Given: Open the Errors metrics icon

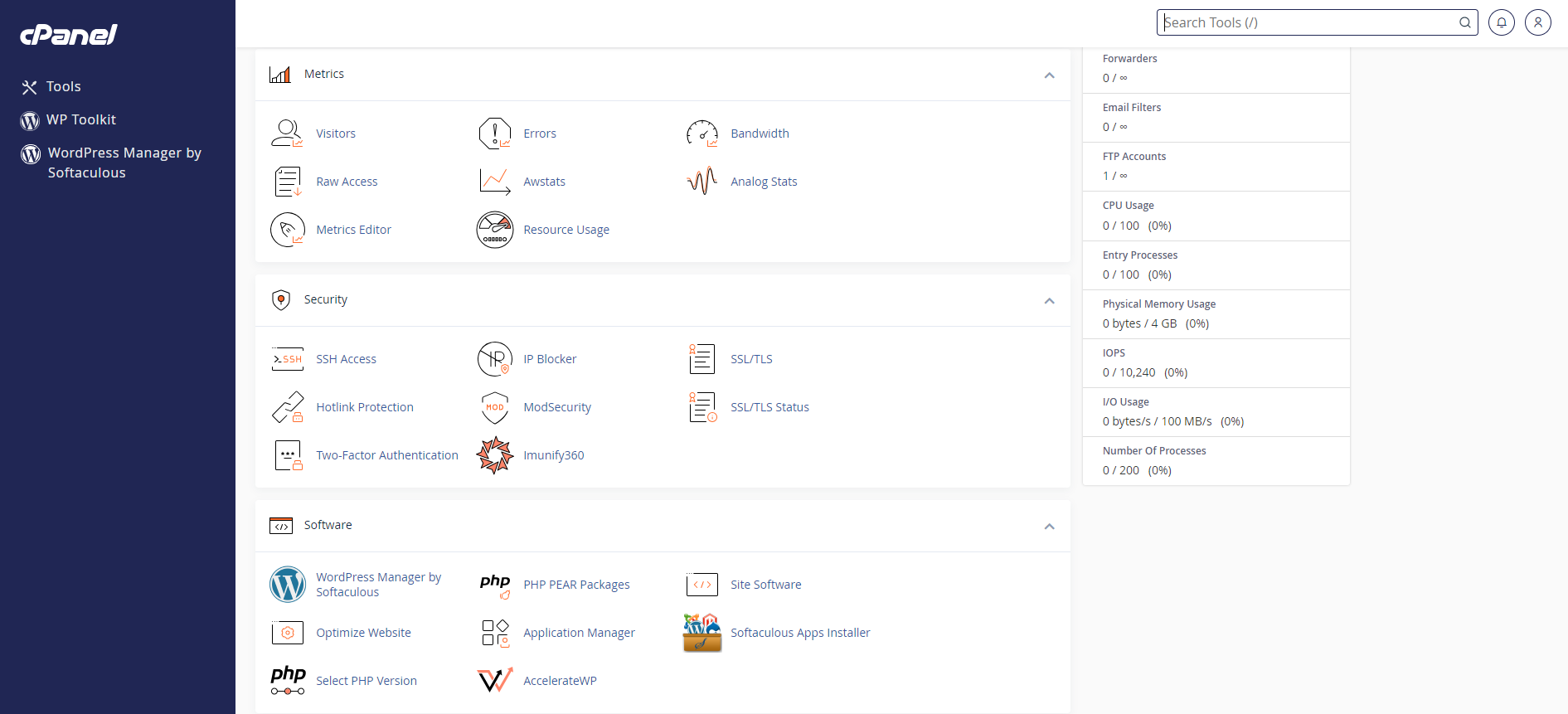Looking at the screenshot, I should (495, 134).
